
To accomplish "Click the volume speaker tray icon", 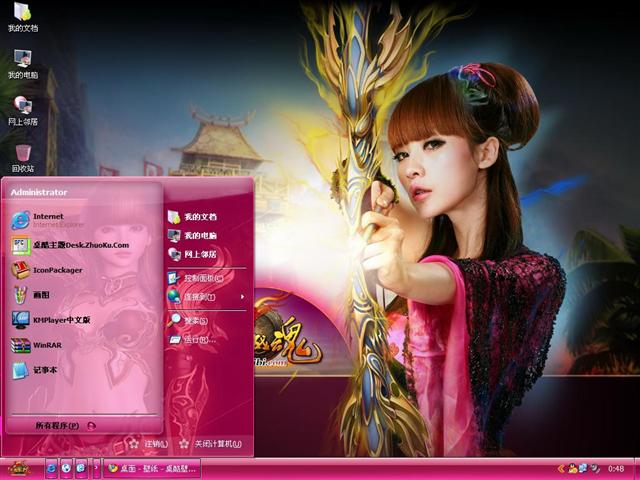I will 595,469.
